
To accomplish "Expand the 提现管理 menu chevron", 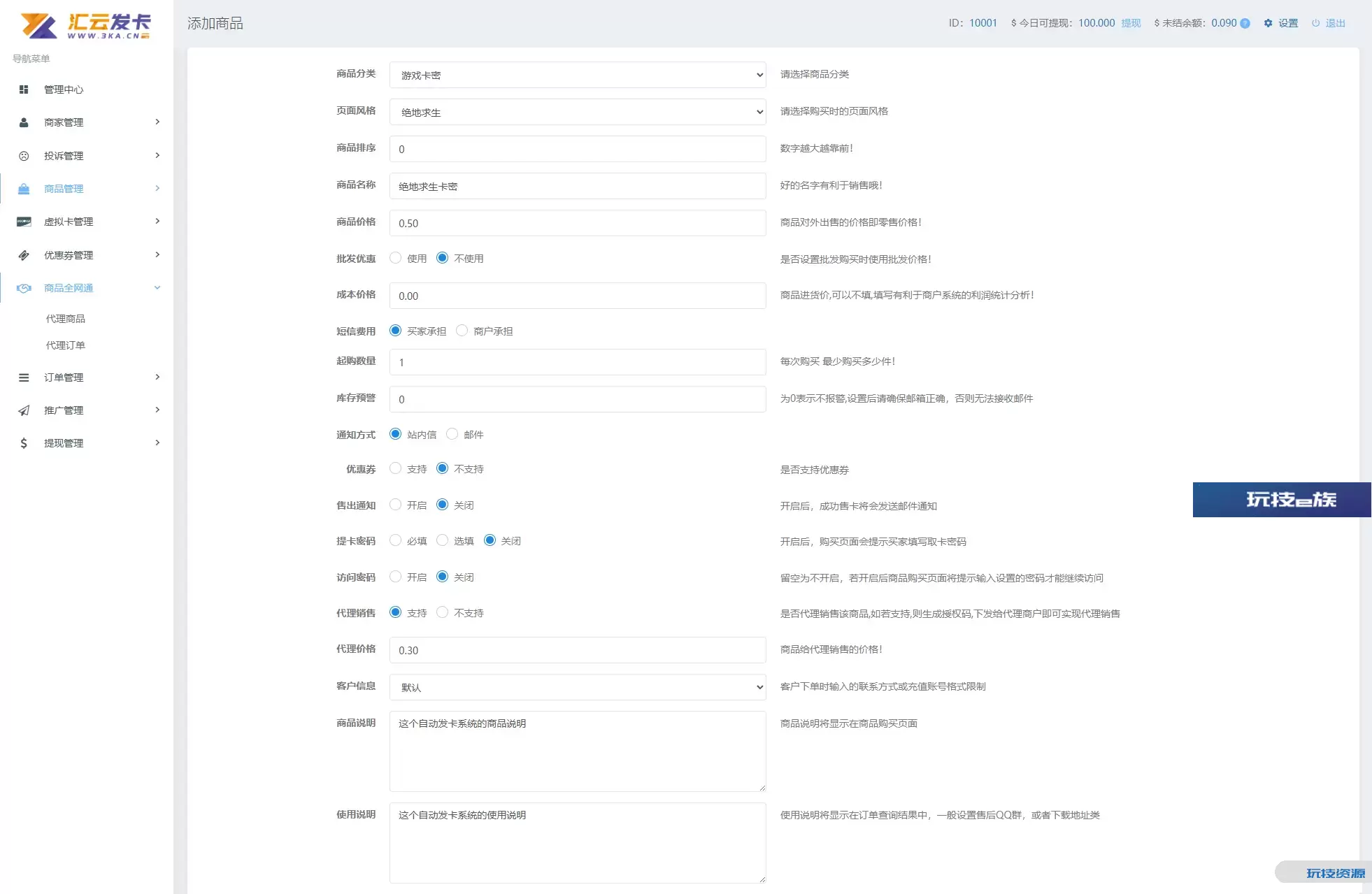I will [x=157, y=443].
